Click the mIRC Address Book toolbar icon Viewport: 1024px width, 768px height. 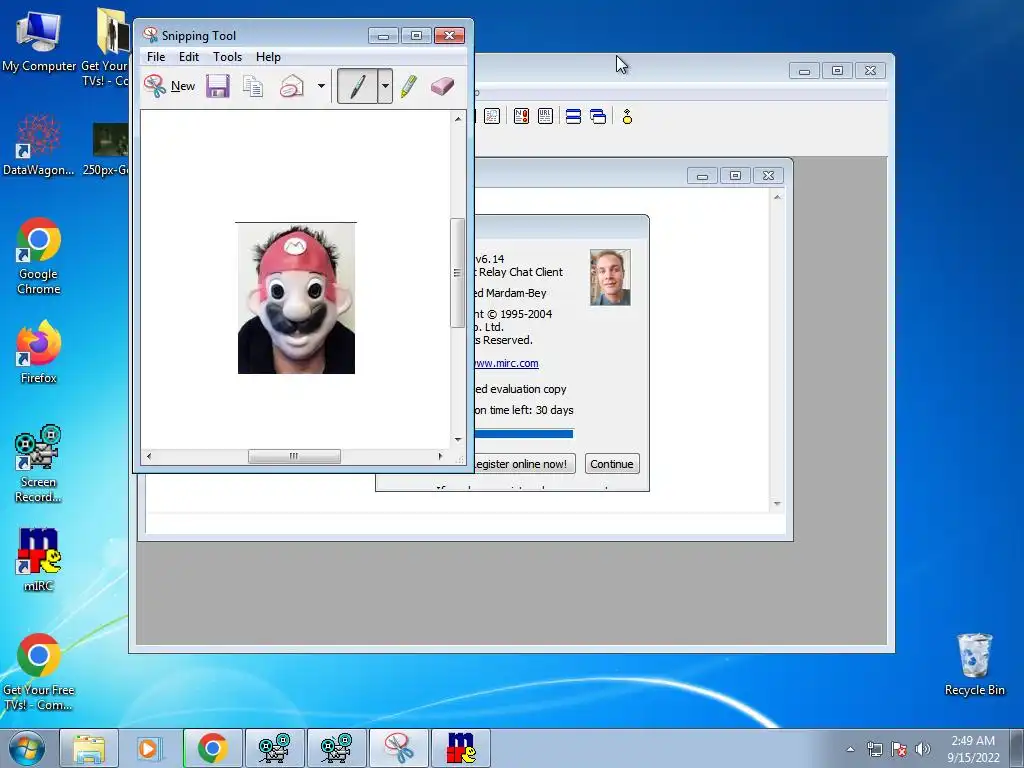491,116
